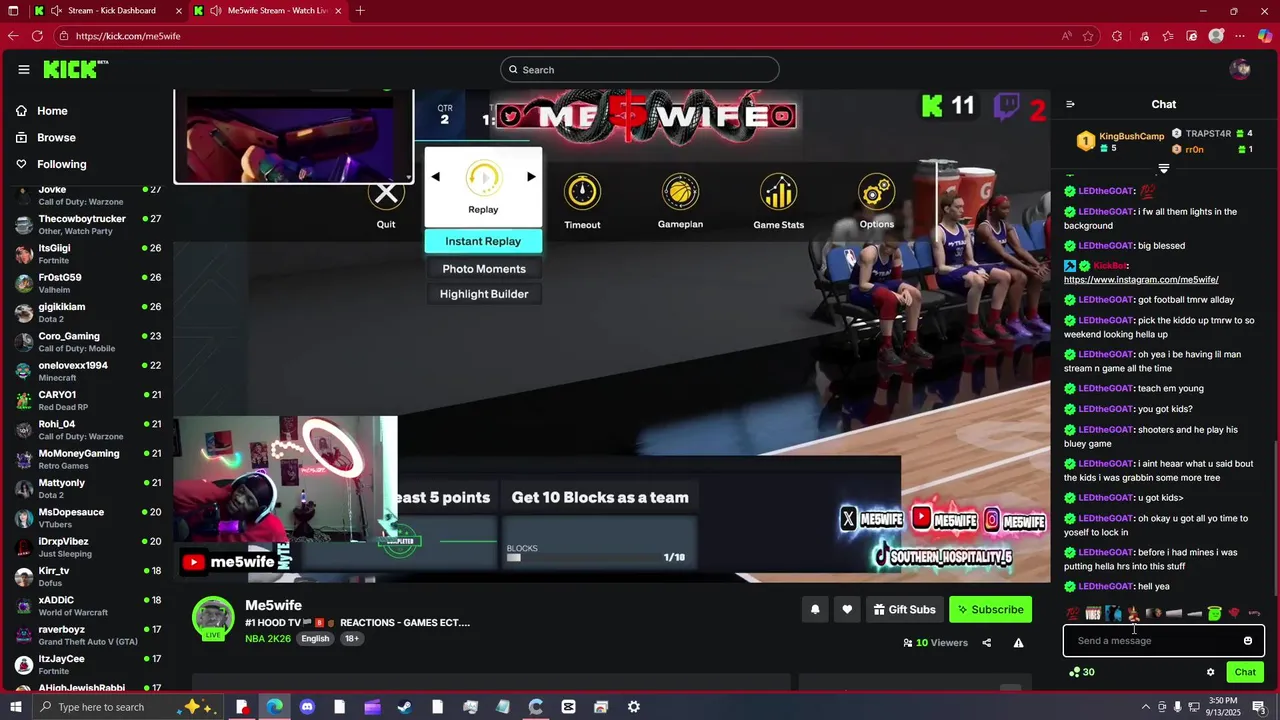Click the Kick logo

point(76,69)
